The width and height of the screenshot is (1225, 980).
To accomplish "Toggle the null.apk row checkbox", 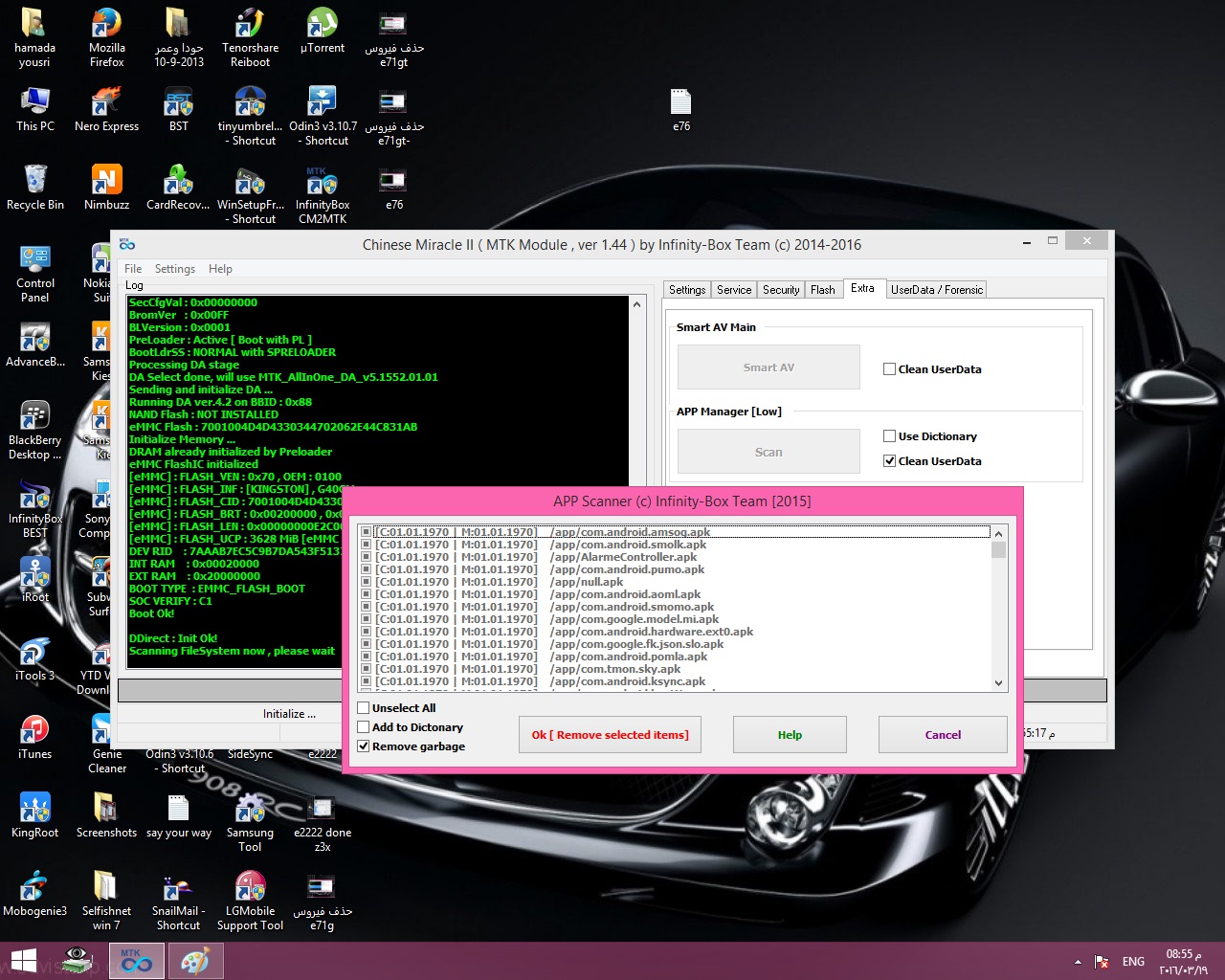I will pos(367,582).
